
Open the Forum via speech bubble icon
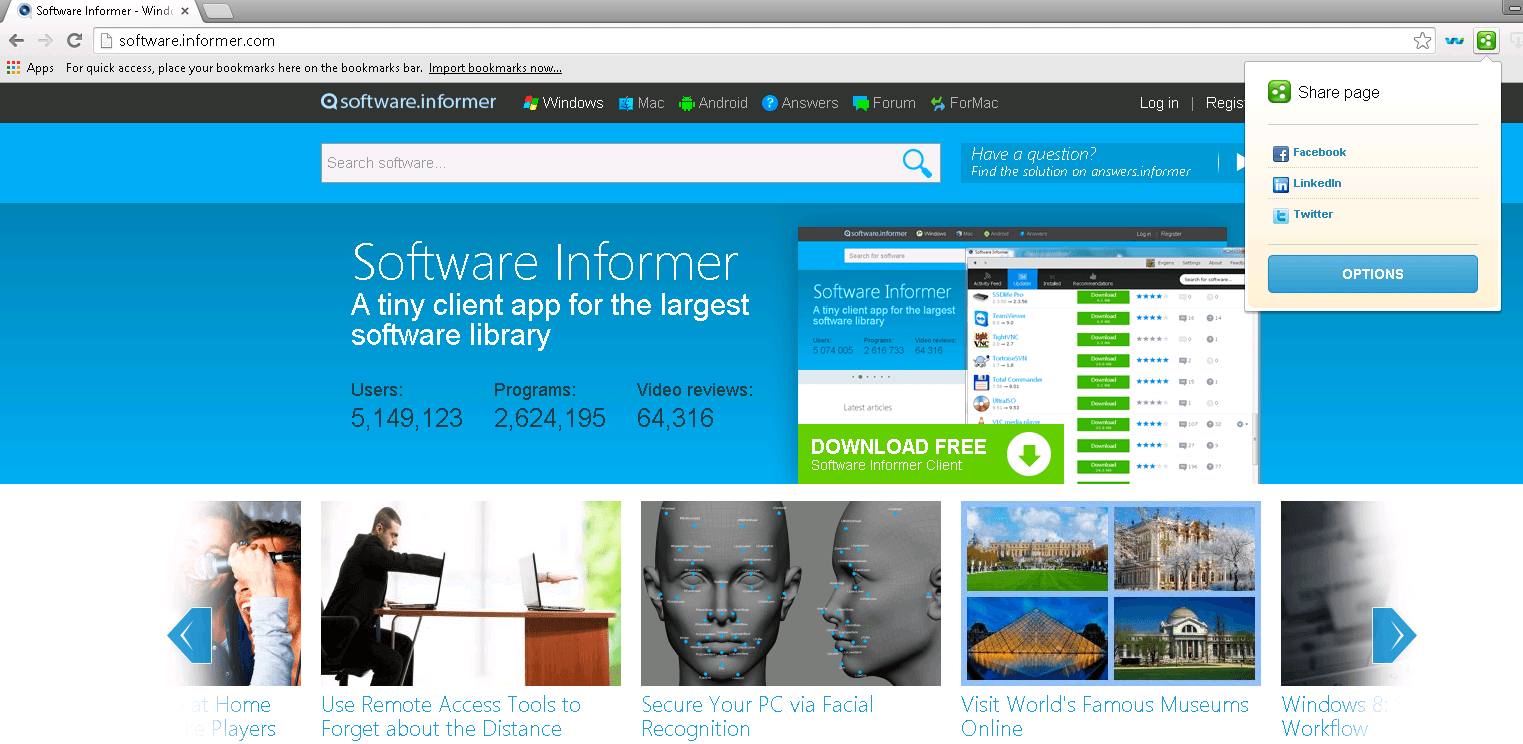tap(859, 102)
